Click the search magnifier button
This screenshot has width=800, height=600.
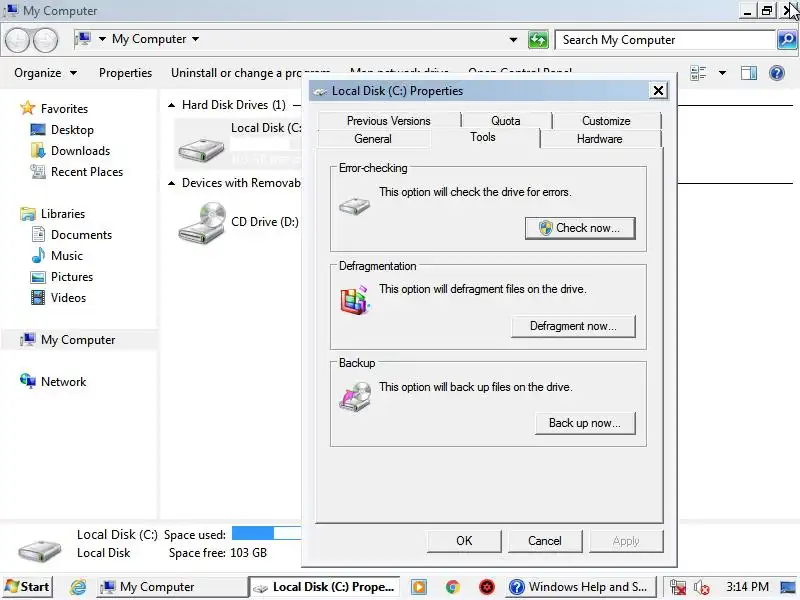pyautogui.click(x=787, y=39)
